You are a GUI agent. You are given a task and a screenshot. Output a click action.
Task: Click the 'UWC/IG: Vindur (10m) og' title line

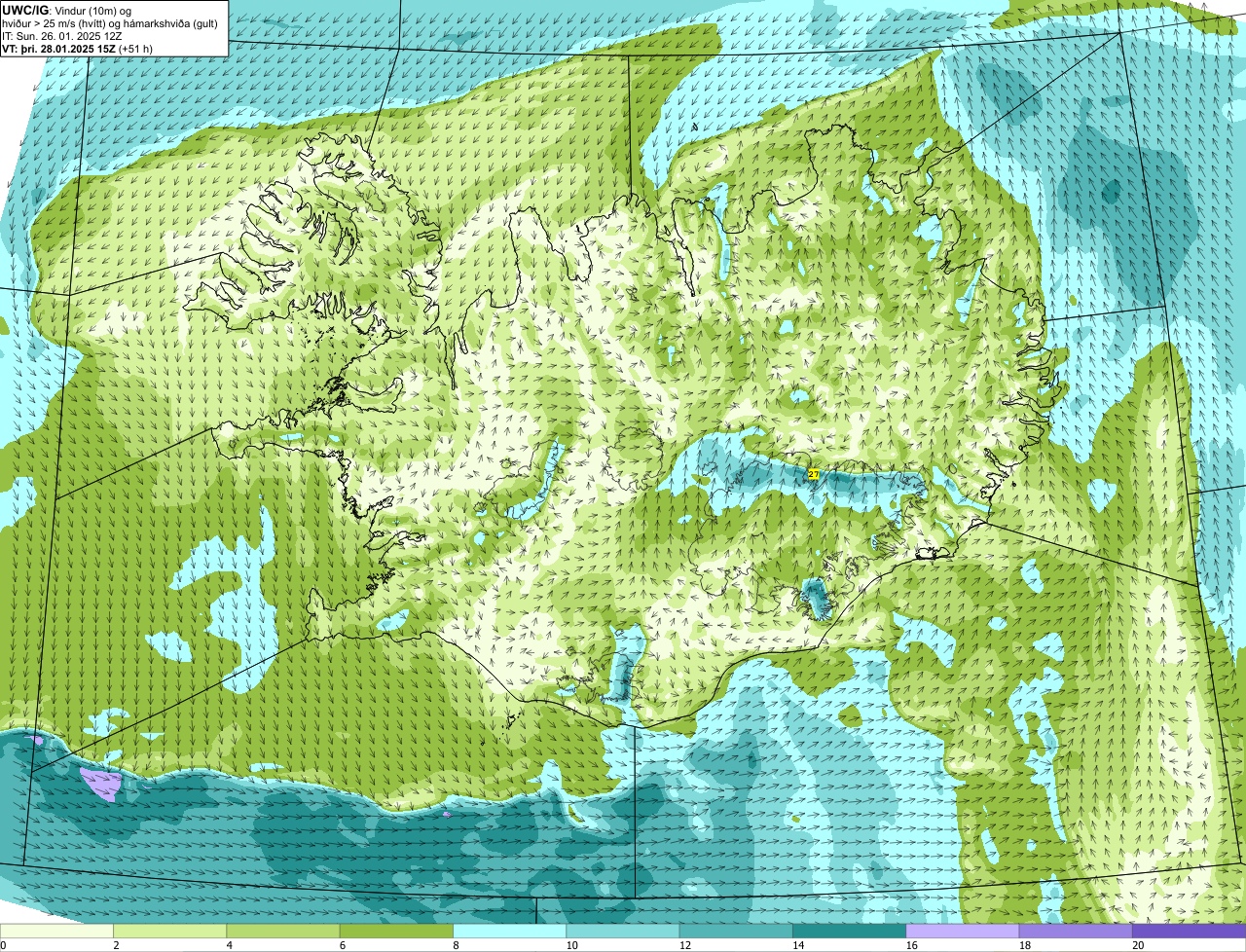[x=66, y=10]
